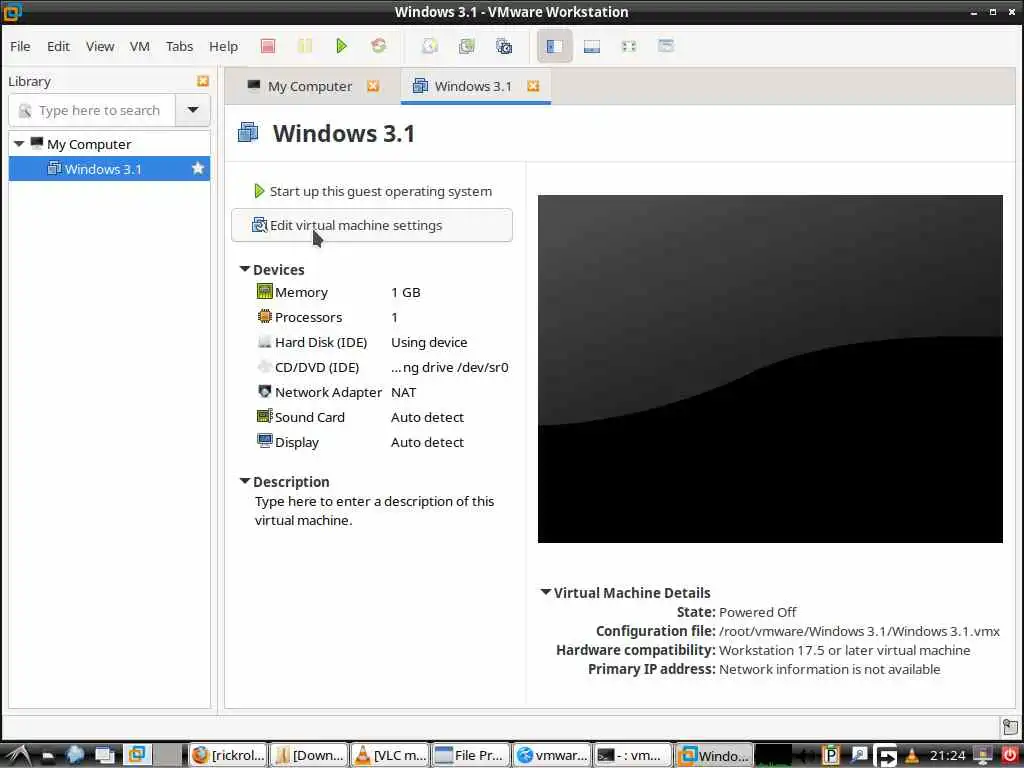The image size is (1024, 768).
Task: Open the system start menu icon
Action: (17, 755)
